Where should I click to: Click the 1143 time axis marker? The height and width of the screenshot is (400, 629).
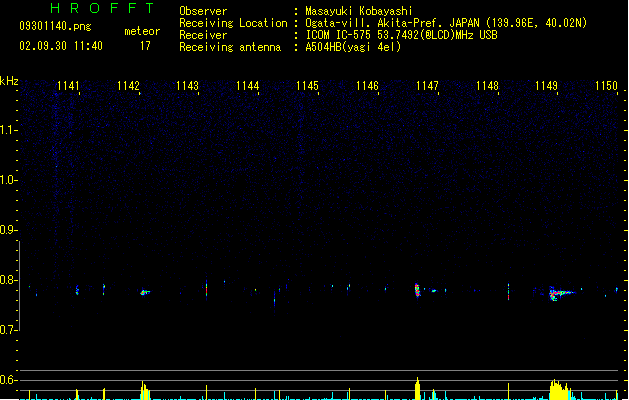[188, 86]
